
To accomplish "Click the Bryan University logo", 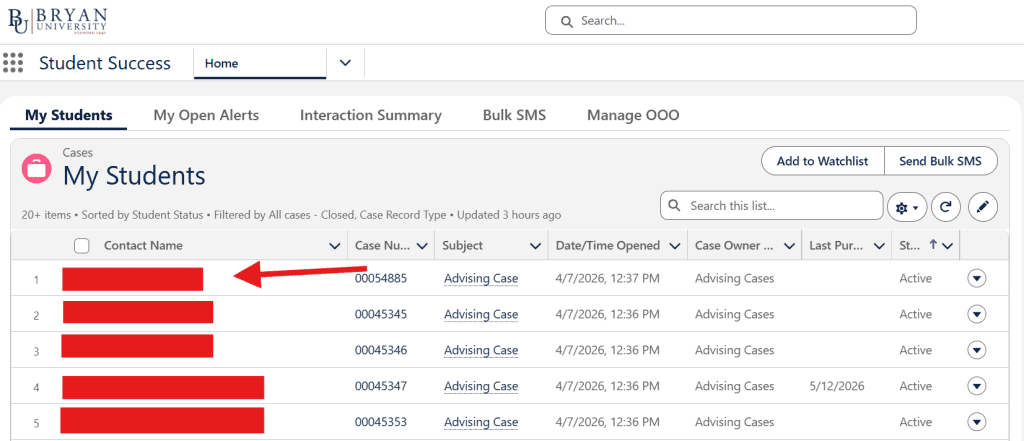I will click(x=57, y=21).
